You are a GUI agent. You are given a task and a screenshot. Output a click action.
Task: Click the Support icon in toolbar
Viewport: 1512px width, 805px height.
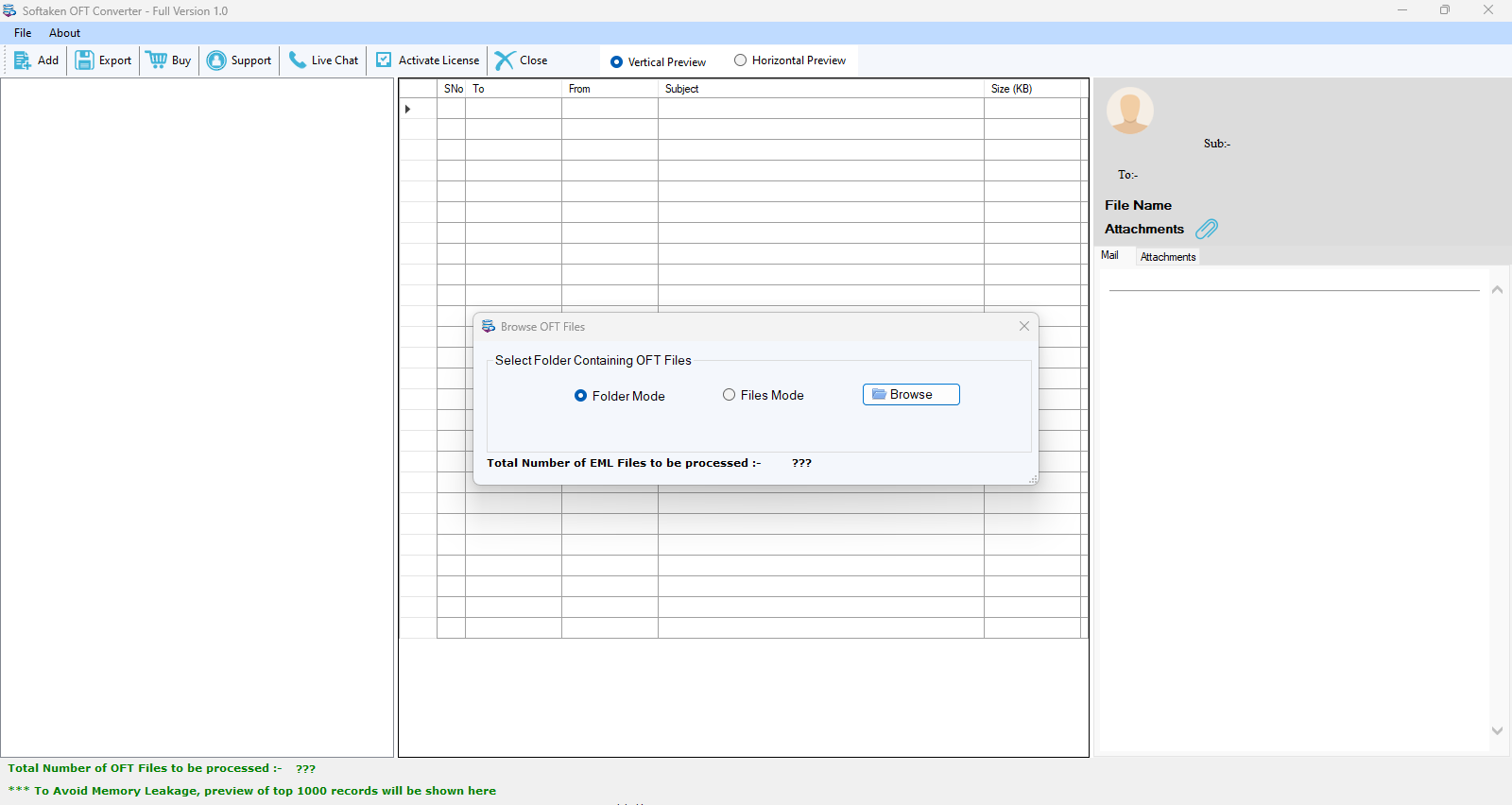[216, 60]
